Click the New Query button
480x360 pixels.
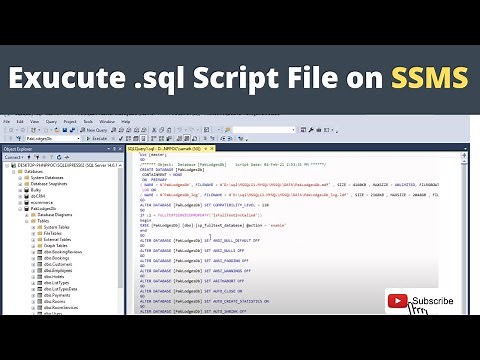(94, 130)
